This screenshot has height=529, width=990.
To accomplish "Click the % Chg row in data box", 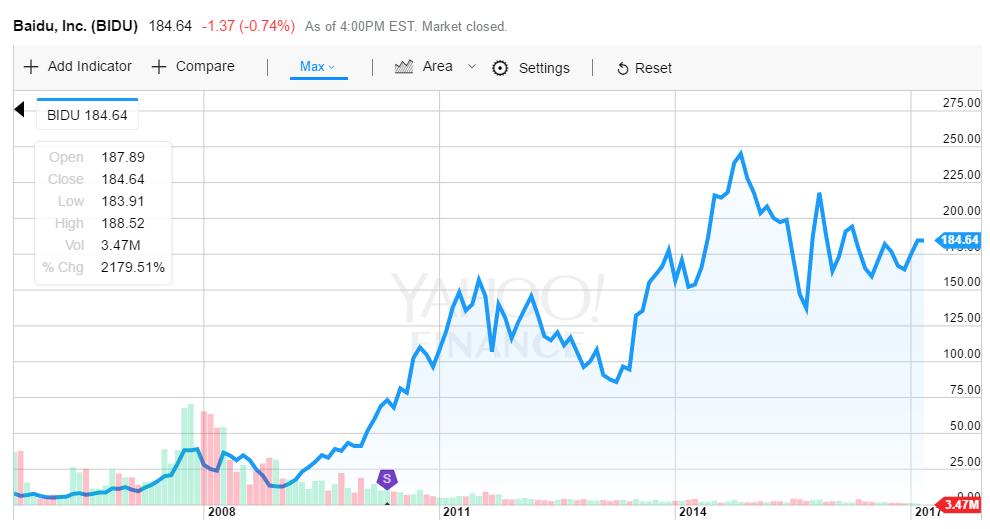I will (x=104, y=267).
